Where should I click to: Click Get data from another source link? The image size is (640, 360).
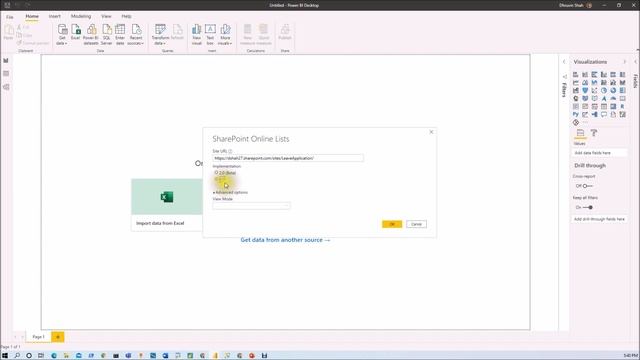(x=285, y=240)
